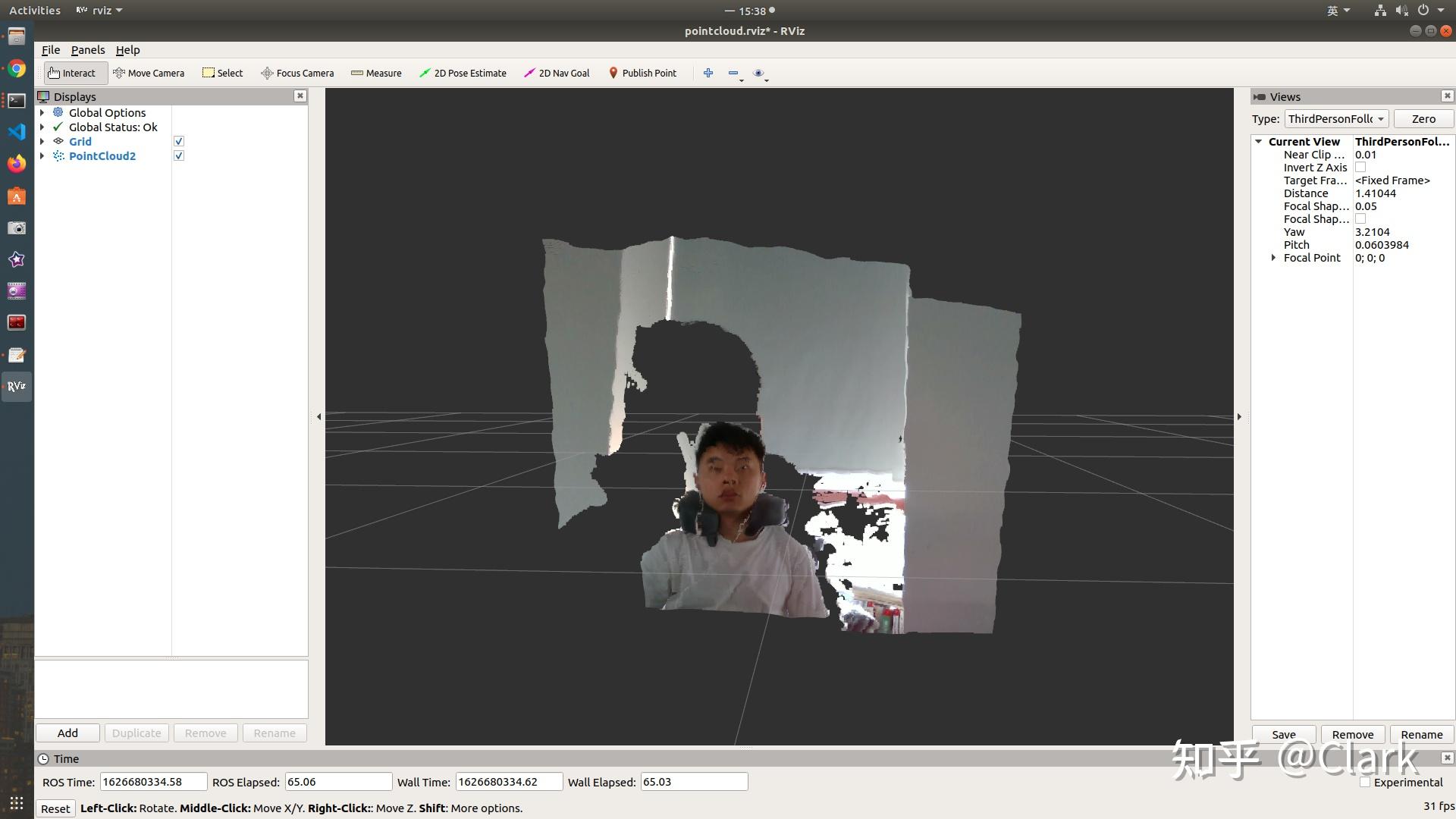Pick the 2D Pose Estimate tool
The height and width of the screenshot is (819, 1456).
click(x=463, y=73)
